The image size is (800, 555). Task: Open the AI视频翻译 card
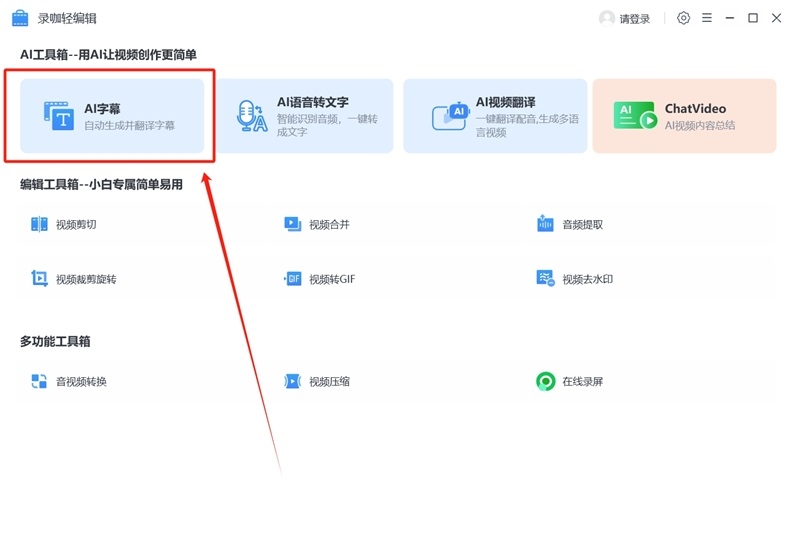(x=495, y=116)
